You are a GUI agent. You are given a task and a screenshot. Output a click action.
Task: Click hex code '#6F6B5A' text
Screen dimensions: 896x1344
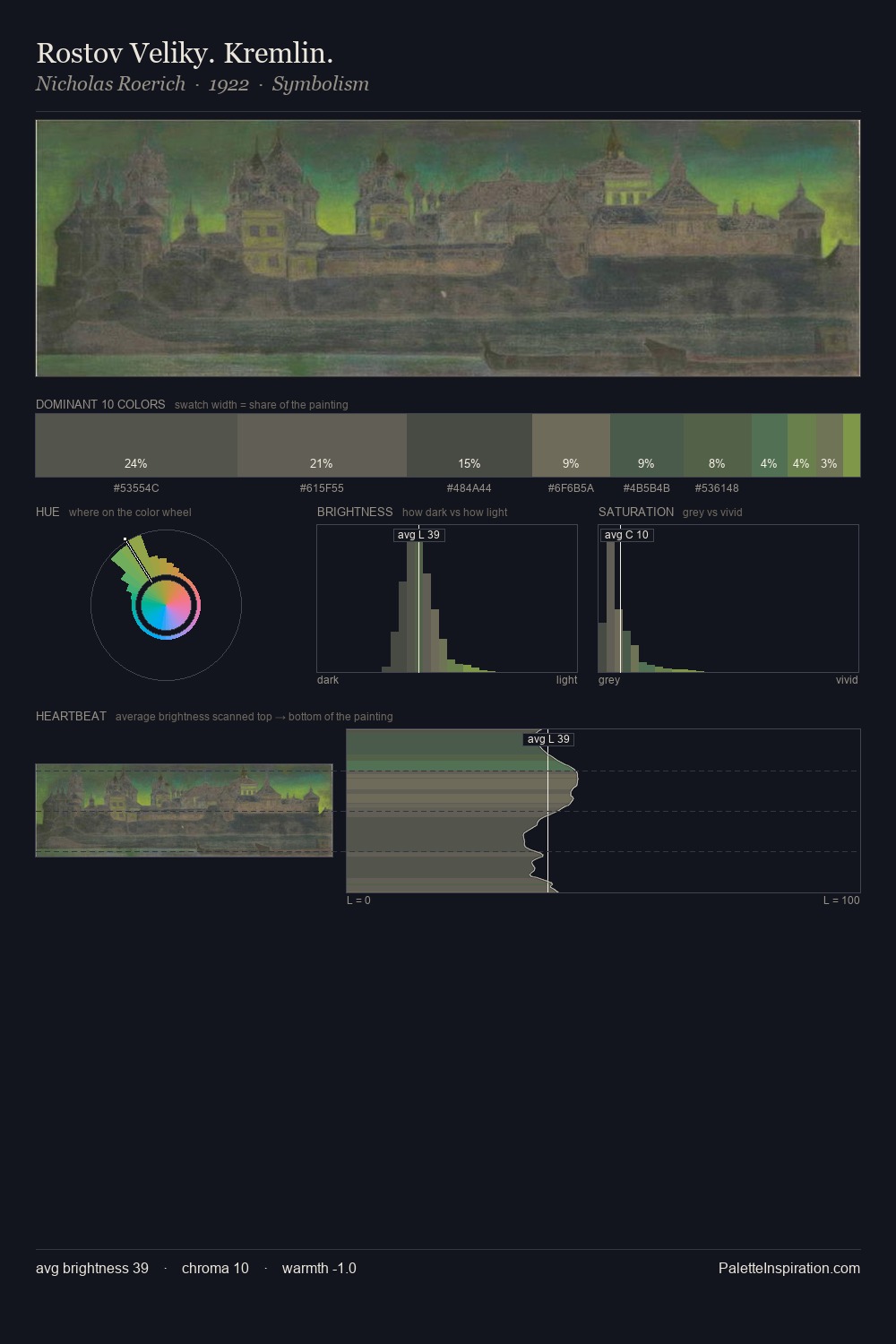coord(571,488)
